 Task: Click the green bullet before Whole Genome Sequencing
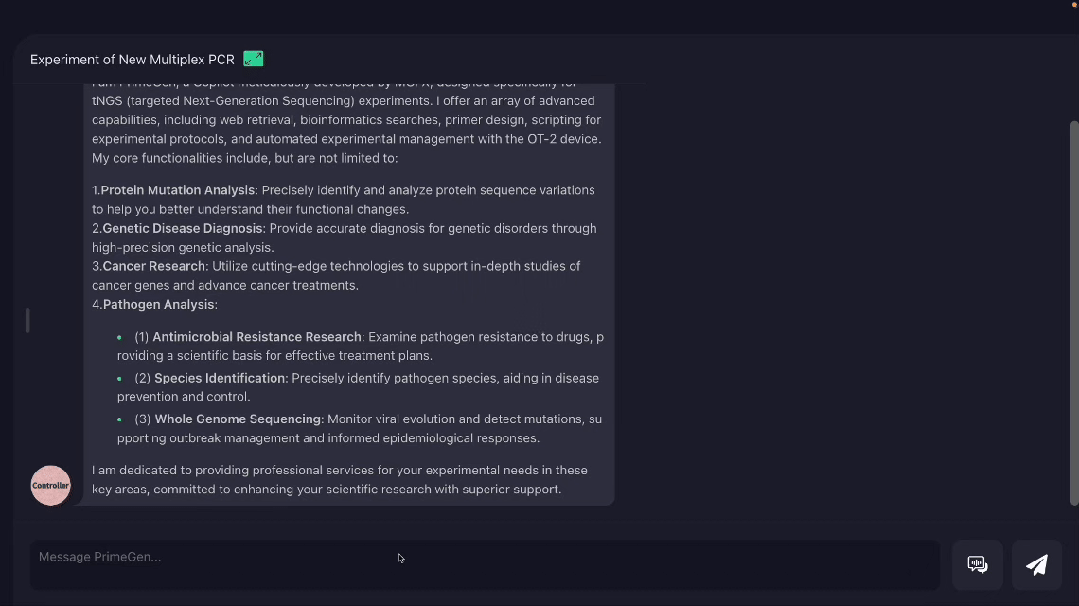(x=119, y=419)
